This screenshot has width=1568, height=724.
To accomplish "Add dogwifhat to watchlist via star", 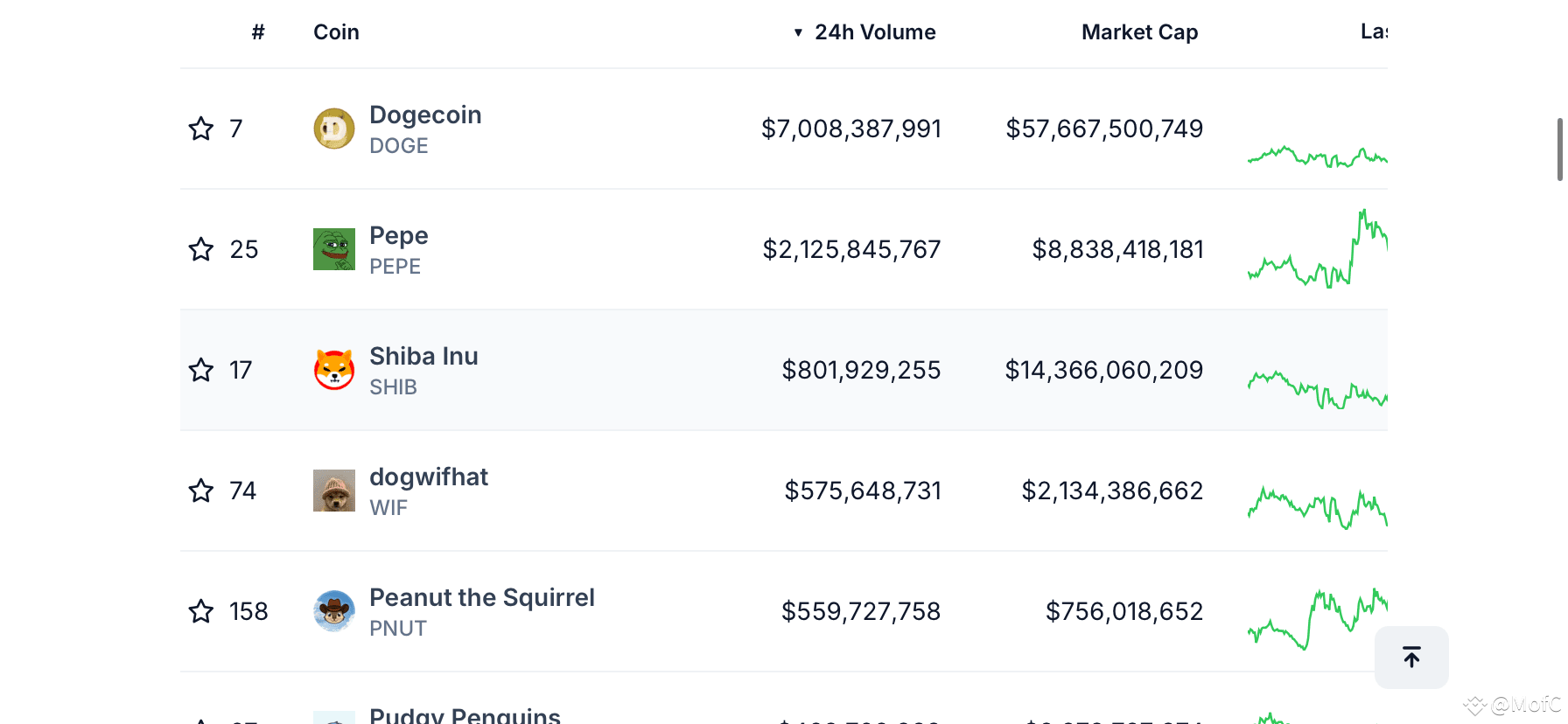I will (201, 491).
